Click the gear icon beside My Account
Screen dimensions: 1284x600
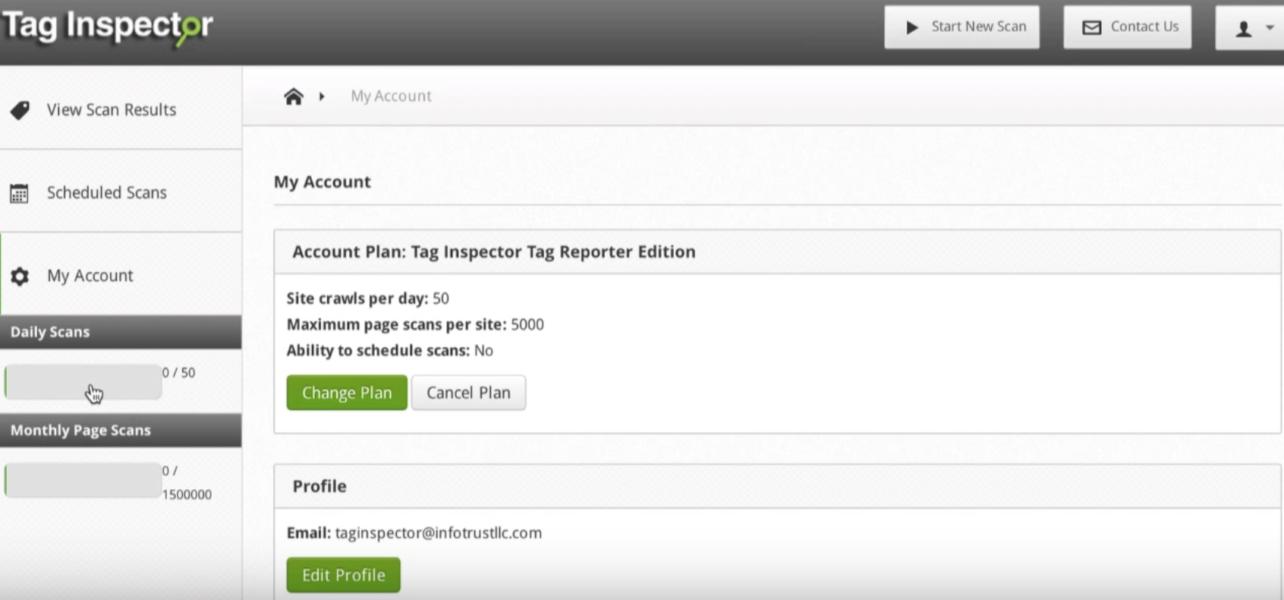(x=19, y=276)
